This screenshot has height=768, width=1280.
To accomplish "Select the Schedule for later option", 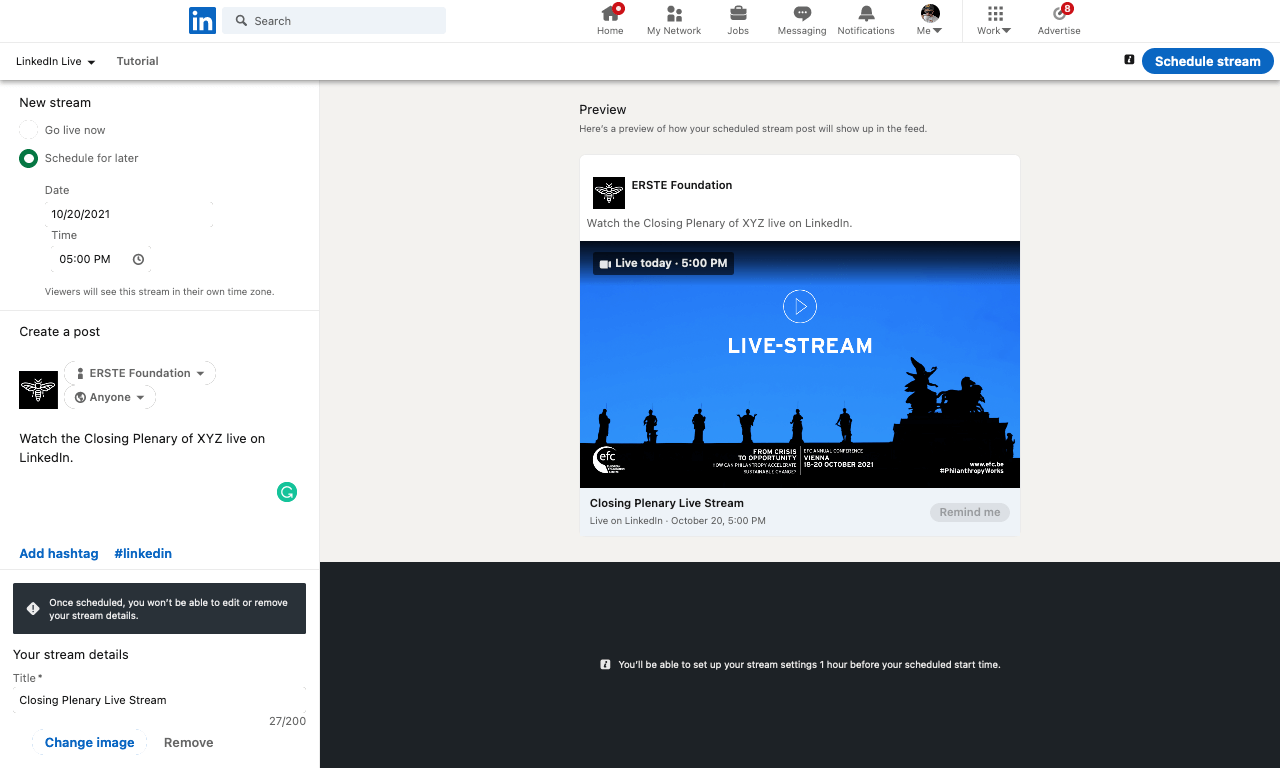I will click(28, 158).
